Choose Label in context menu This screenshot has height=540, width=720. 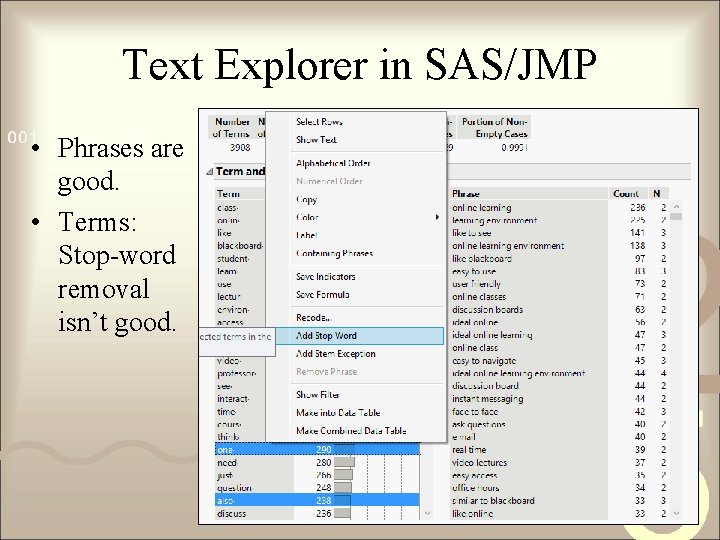(306, 235)
